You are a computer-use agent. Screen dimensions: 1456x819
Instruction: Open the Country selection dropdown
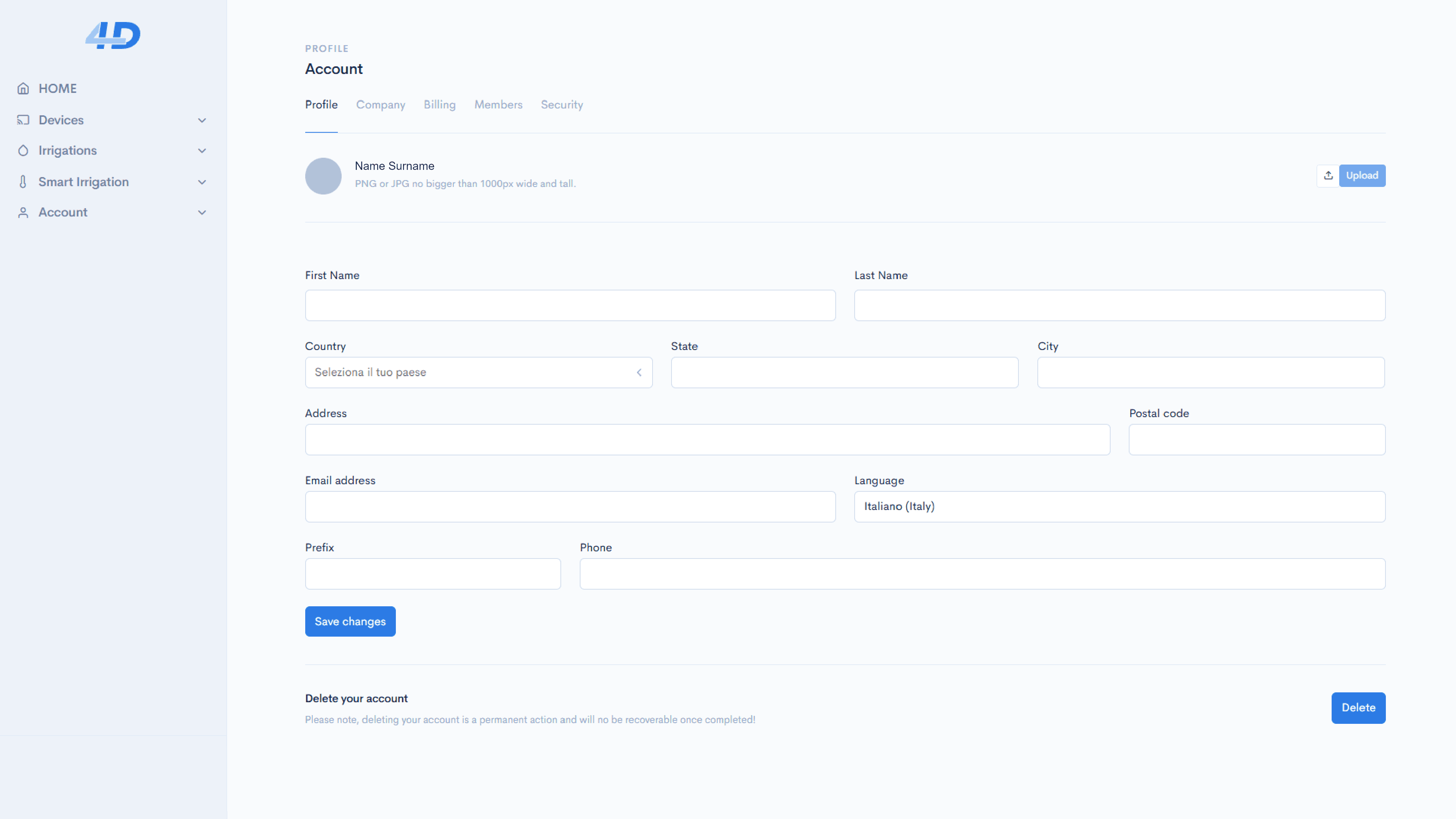coord(478,372)
